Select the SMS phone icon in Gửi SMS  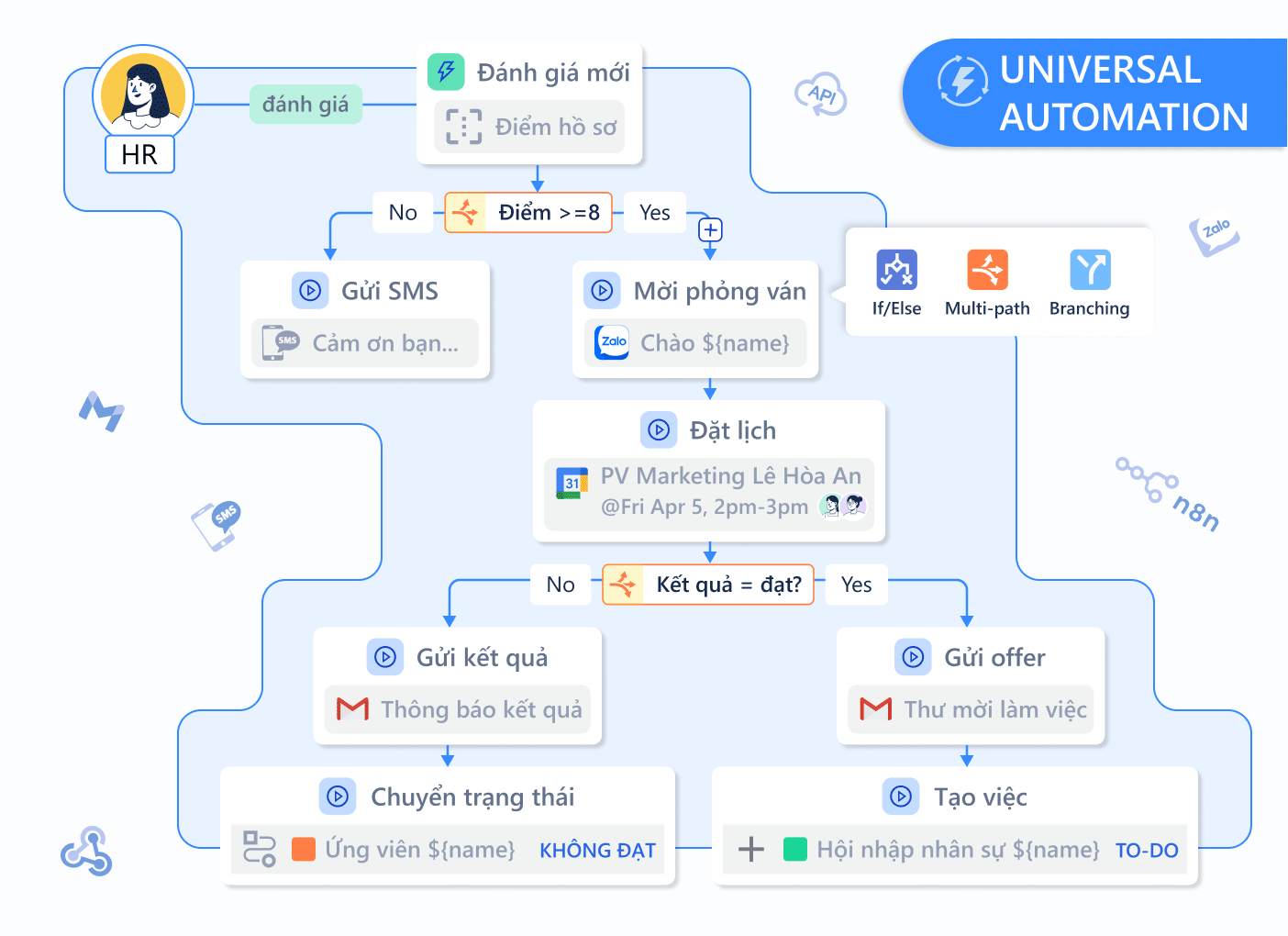click(281, 342)
